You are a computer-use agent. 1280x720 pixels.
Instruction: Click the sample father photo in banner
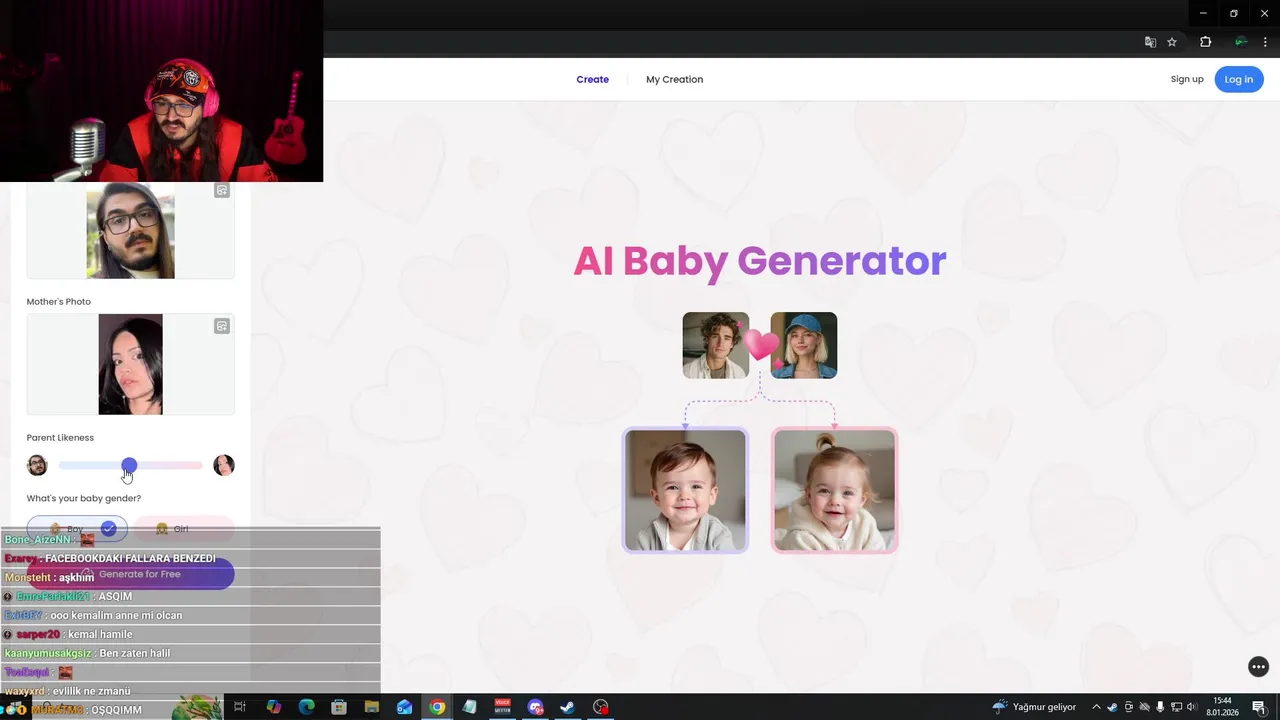coord(715,345)
